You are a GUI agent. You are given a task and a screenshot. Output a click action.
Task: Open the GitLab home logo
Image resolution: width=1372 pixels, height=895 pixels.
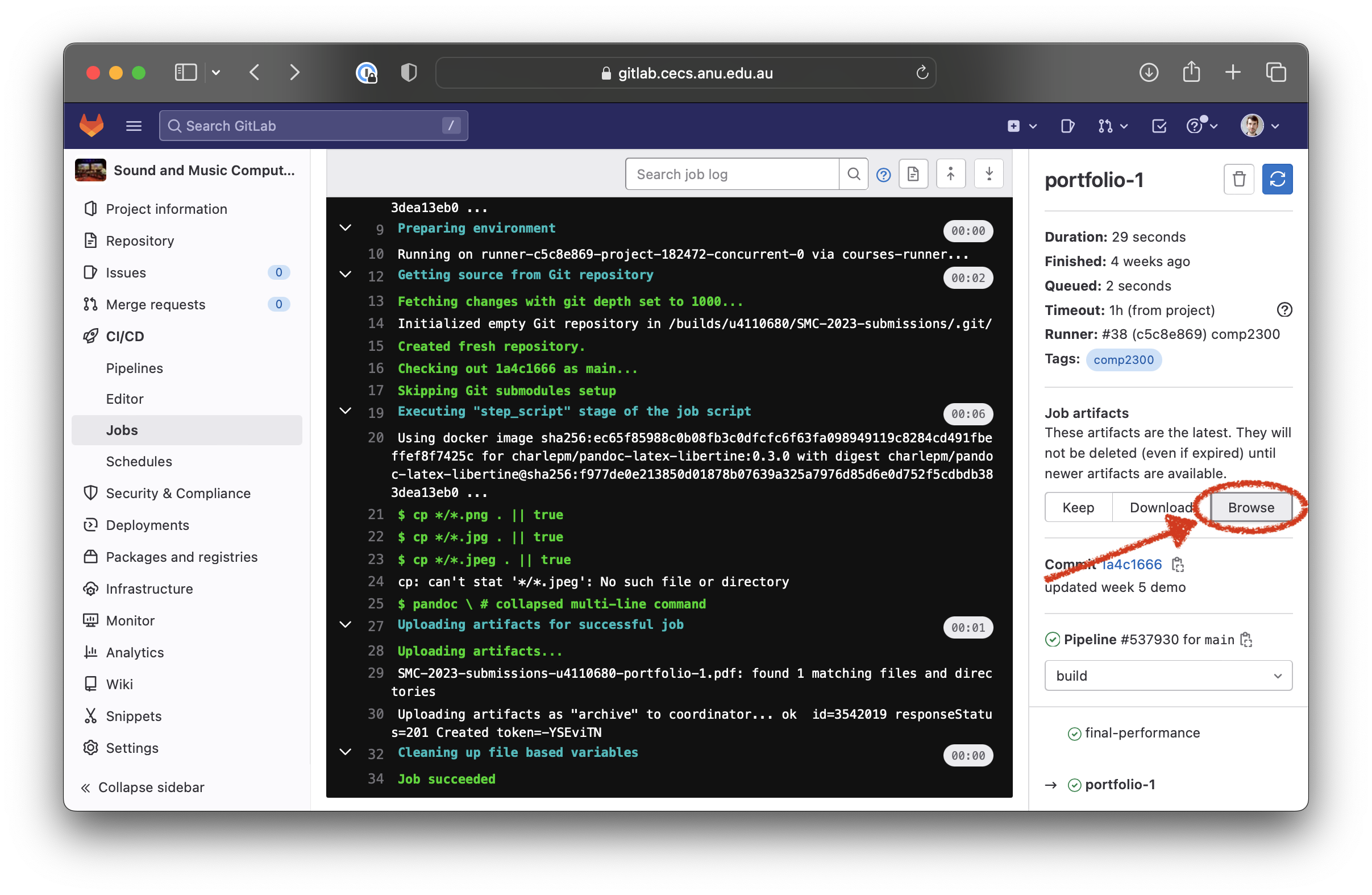[x=92, y=126]
